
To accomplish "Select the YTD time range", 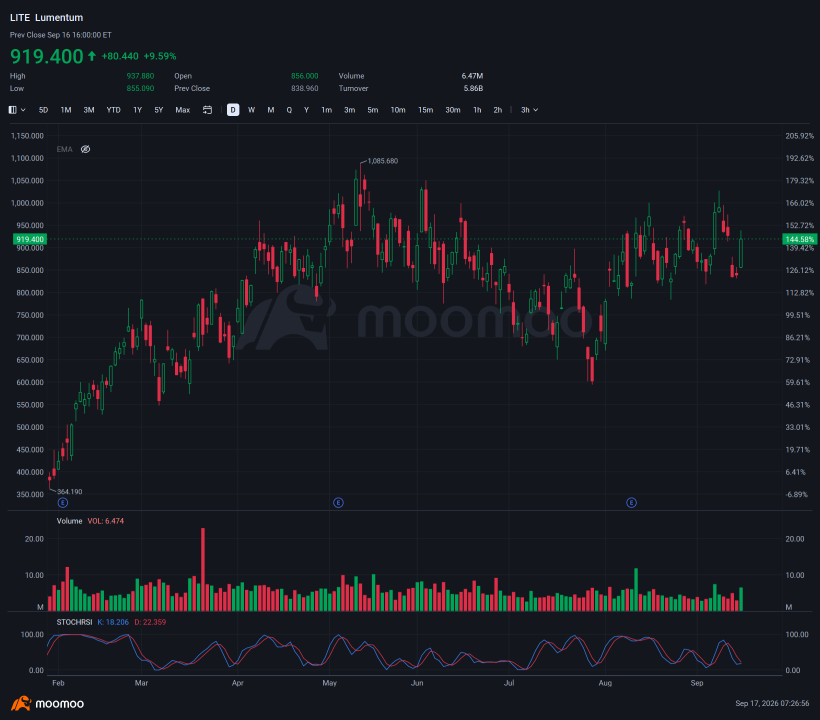I will point(113,110).
